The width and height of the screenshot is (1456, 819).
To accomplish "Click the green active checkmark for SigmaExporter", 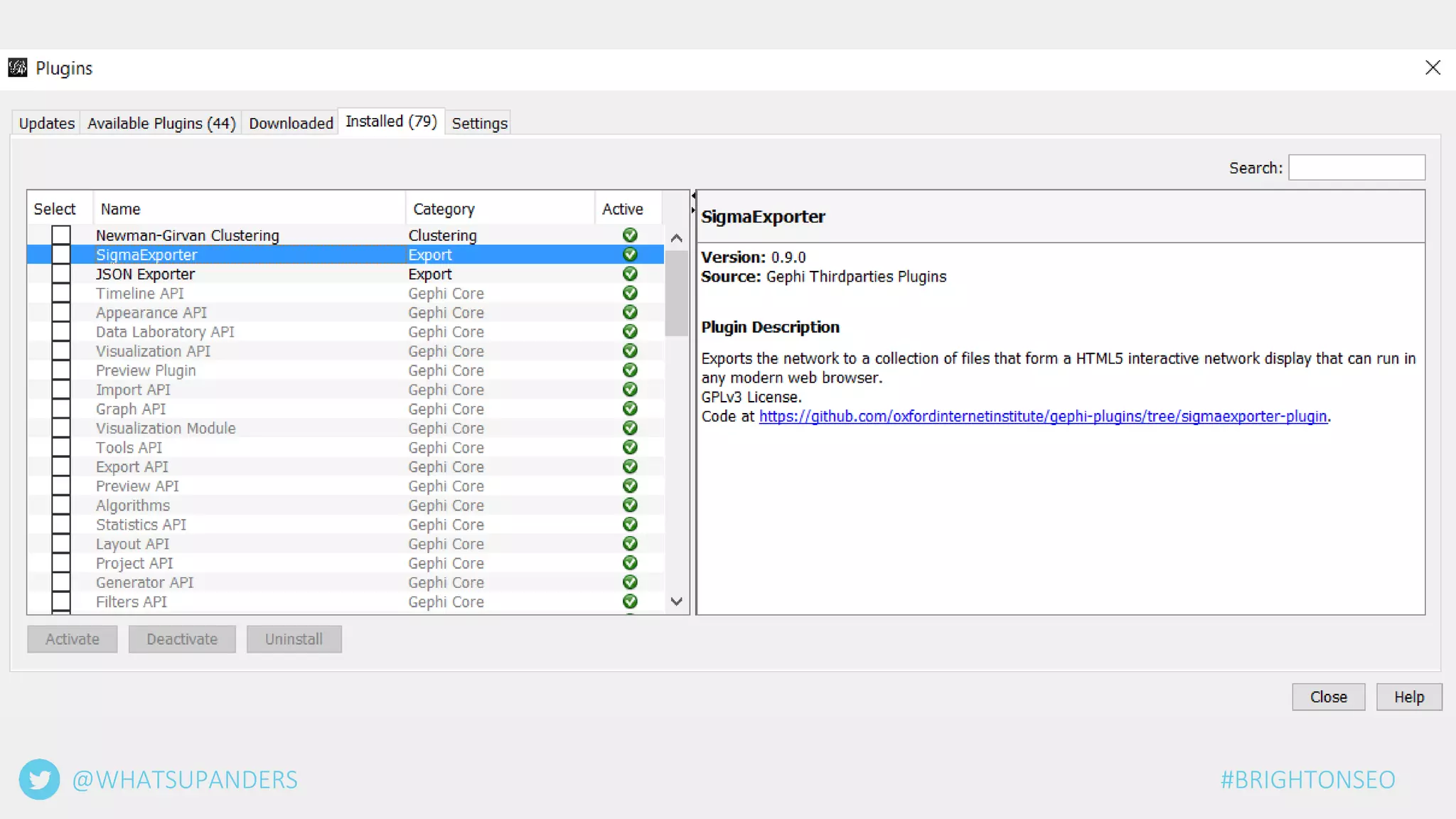I will (x=630, y=255).
